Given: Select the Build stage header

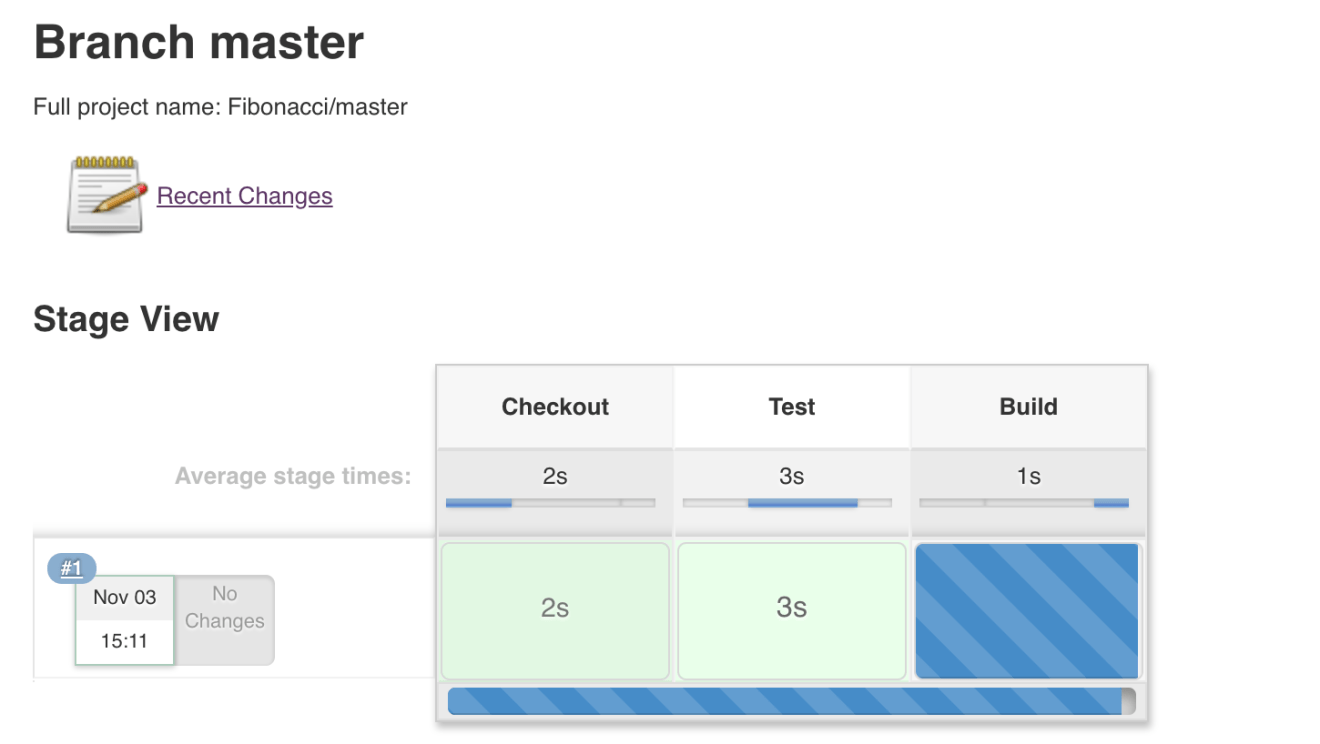Looking at the screenshot, I should 1028,407.
